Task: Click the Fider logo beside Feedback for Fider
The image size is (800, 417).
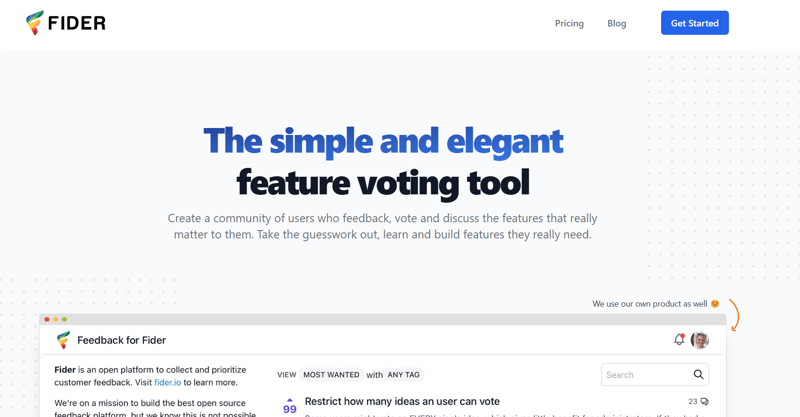Action: point(63,340)
